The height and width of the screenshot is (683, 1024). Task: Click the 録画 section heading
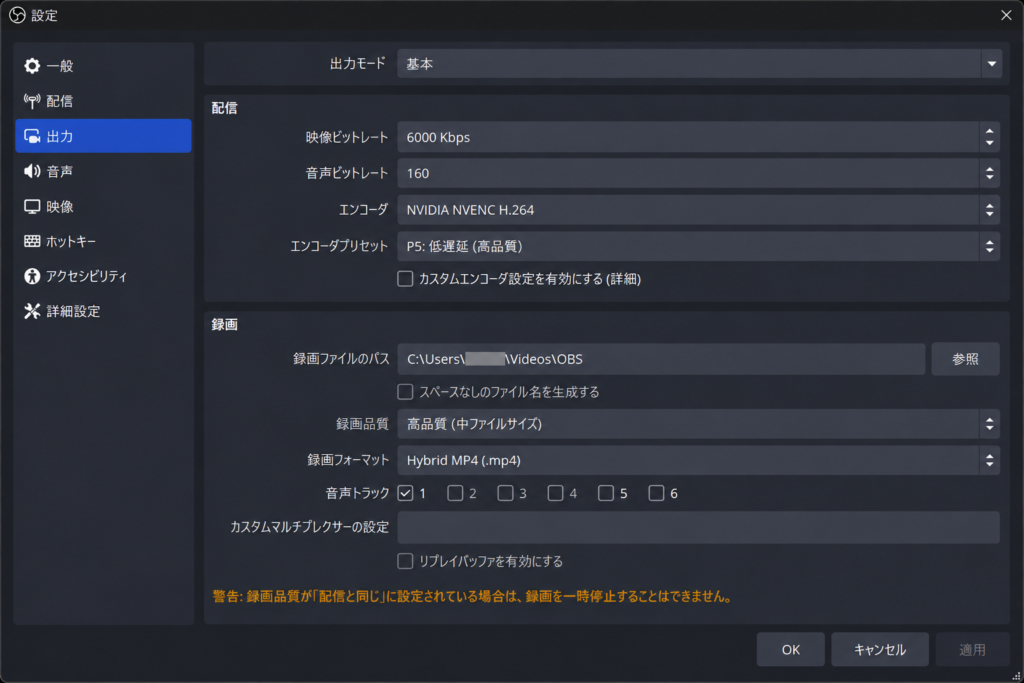(224, 325)
